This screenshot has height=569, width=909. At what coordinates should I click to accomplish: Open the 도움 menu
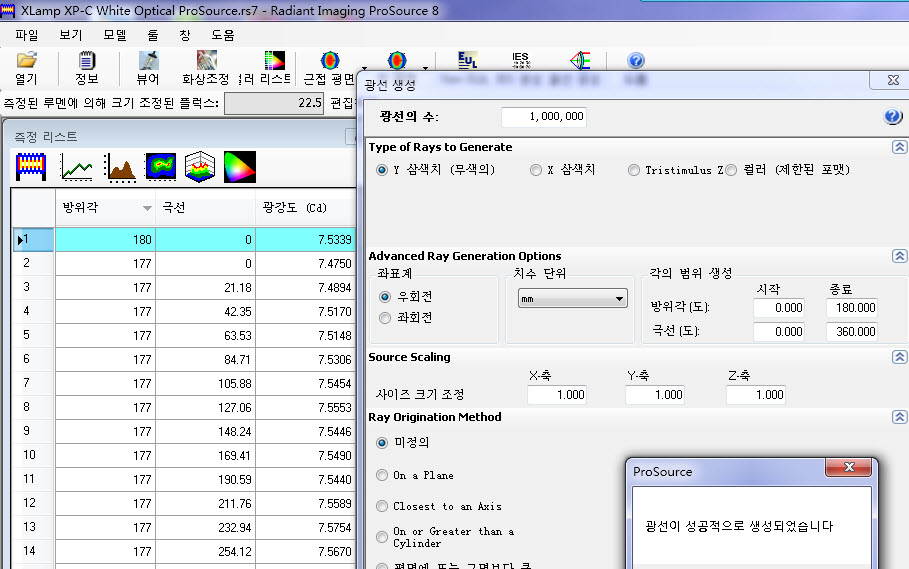point(223,35)
